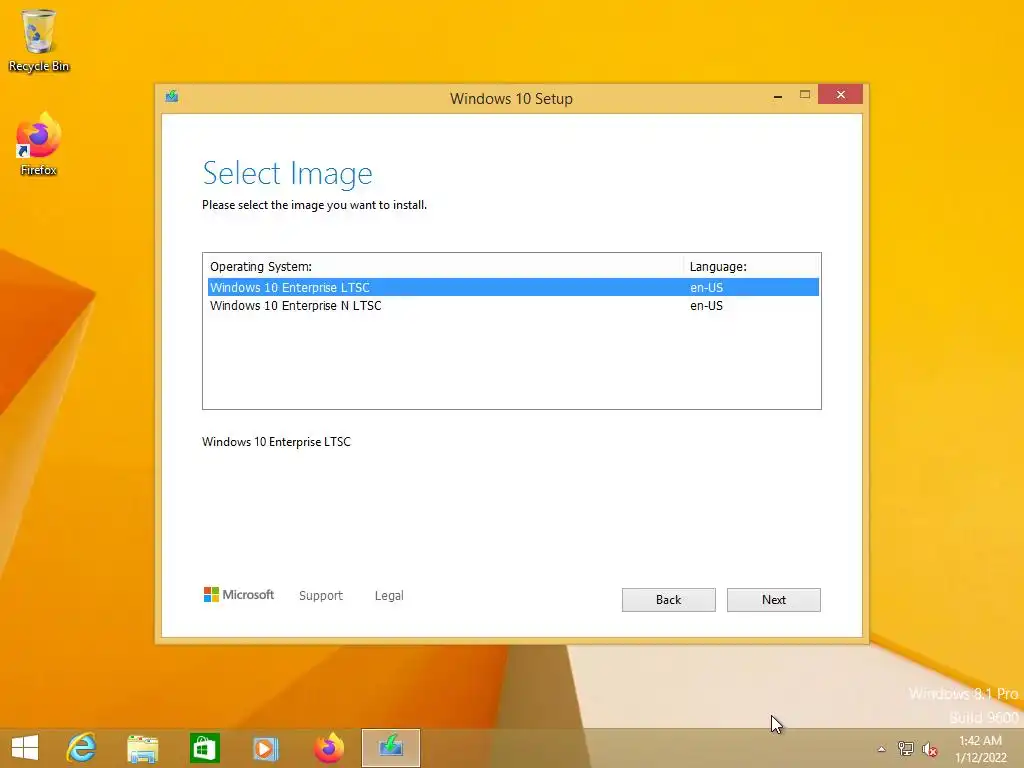Select Windows 10 Enterprise LTSC image row
Image resolution: width=1024 pixels, height=768 pixels.
513,287
